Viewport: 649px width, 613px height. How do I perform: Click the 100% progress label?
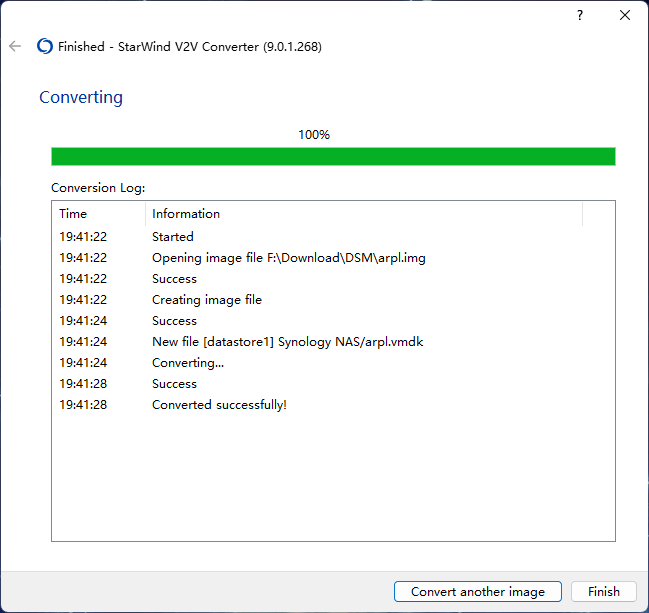click(x=314, y=135)
